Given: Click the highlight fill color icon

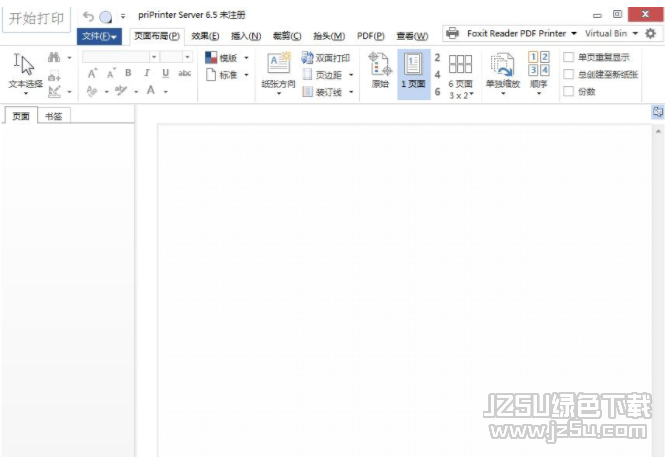Looking at the screenshot, I should tap(92, 91).
